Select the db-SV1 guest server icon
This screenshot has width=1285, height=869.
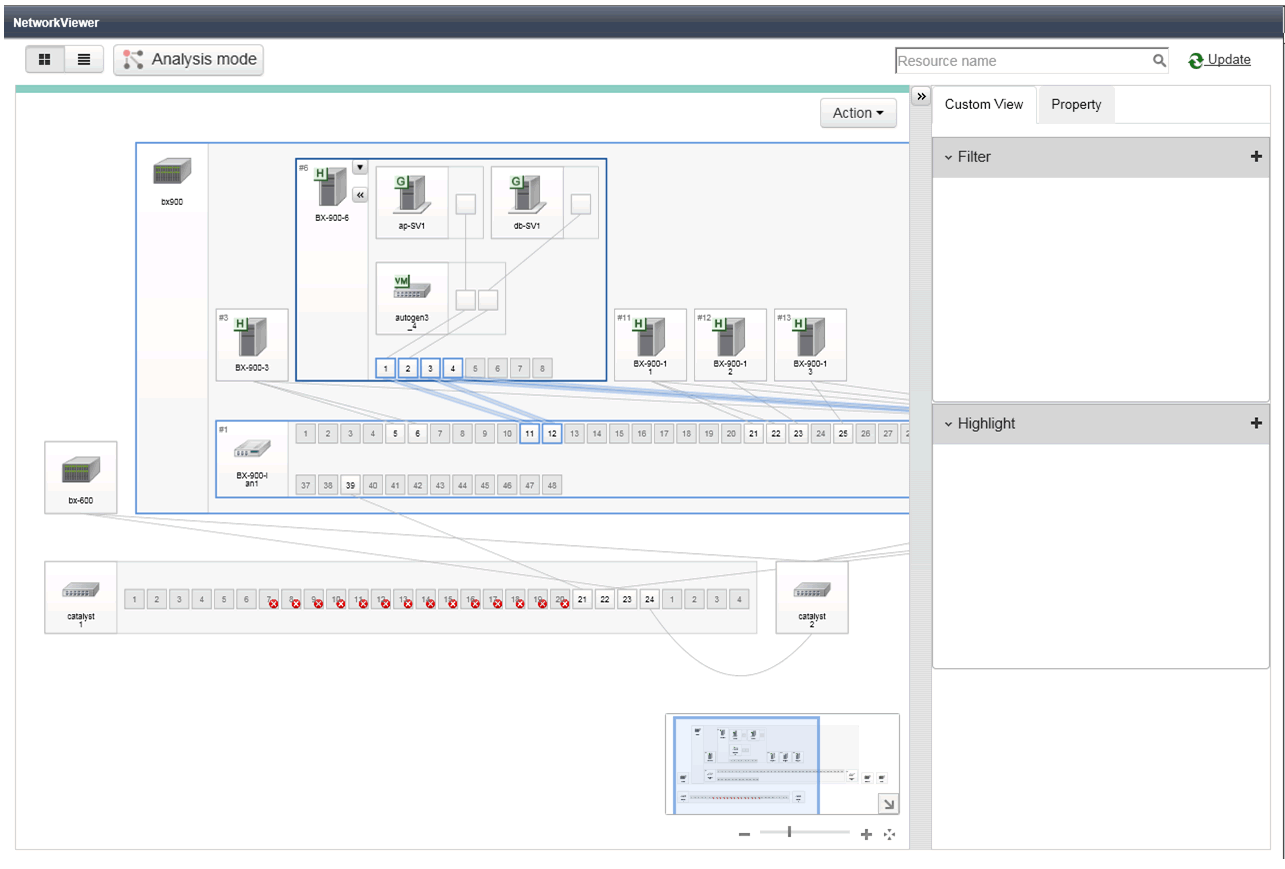pyautogui.click(x=526, y=192)
